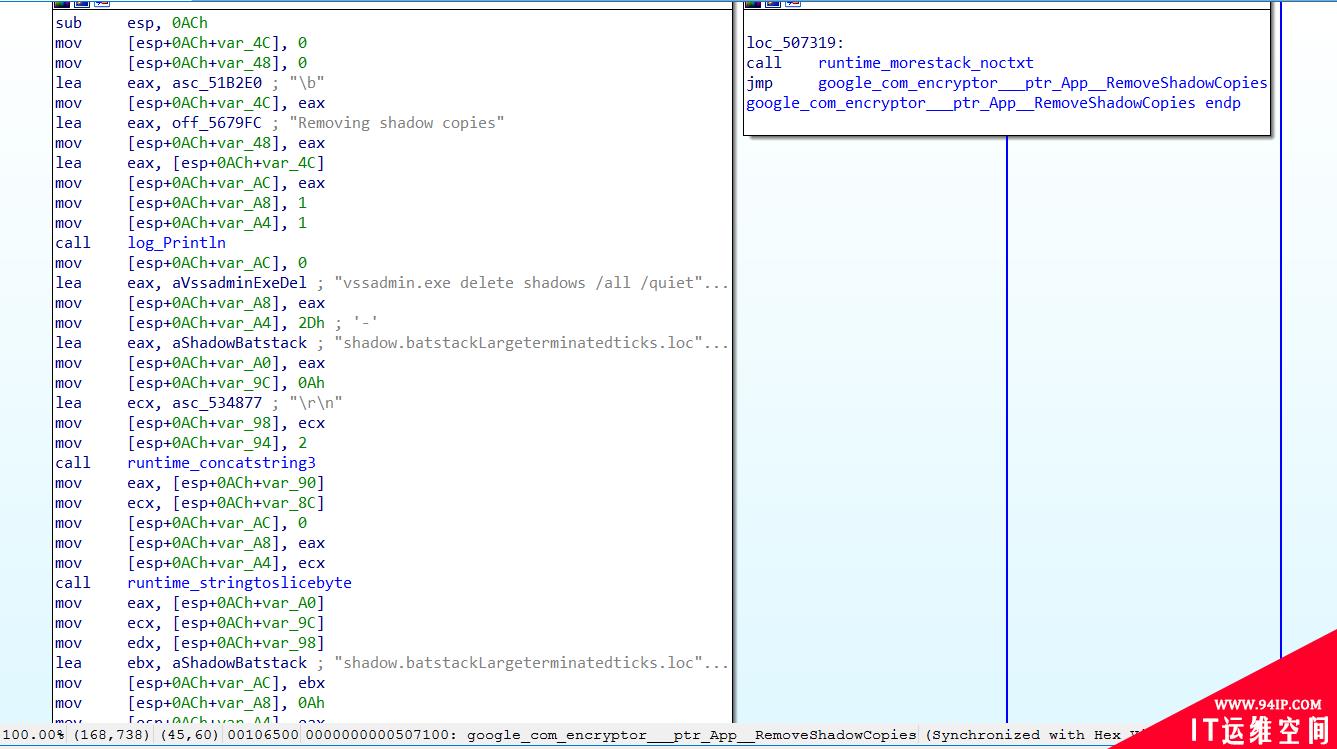Click the 0000000000507100 address in status bar
1337x749 pixels.
click(x=381, y=735)
